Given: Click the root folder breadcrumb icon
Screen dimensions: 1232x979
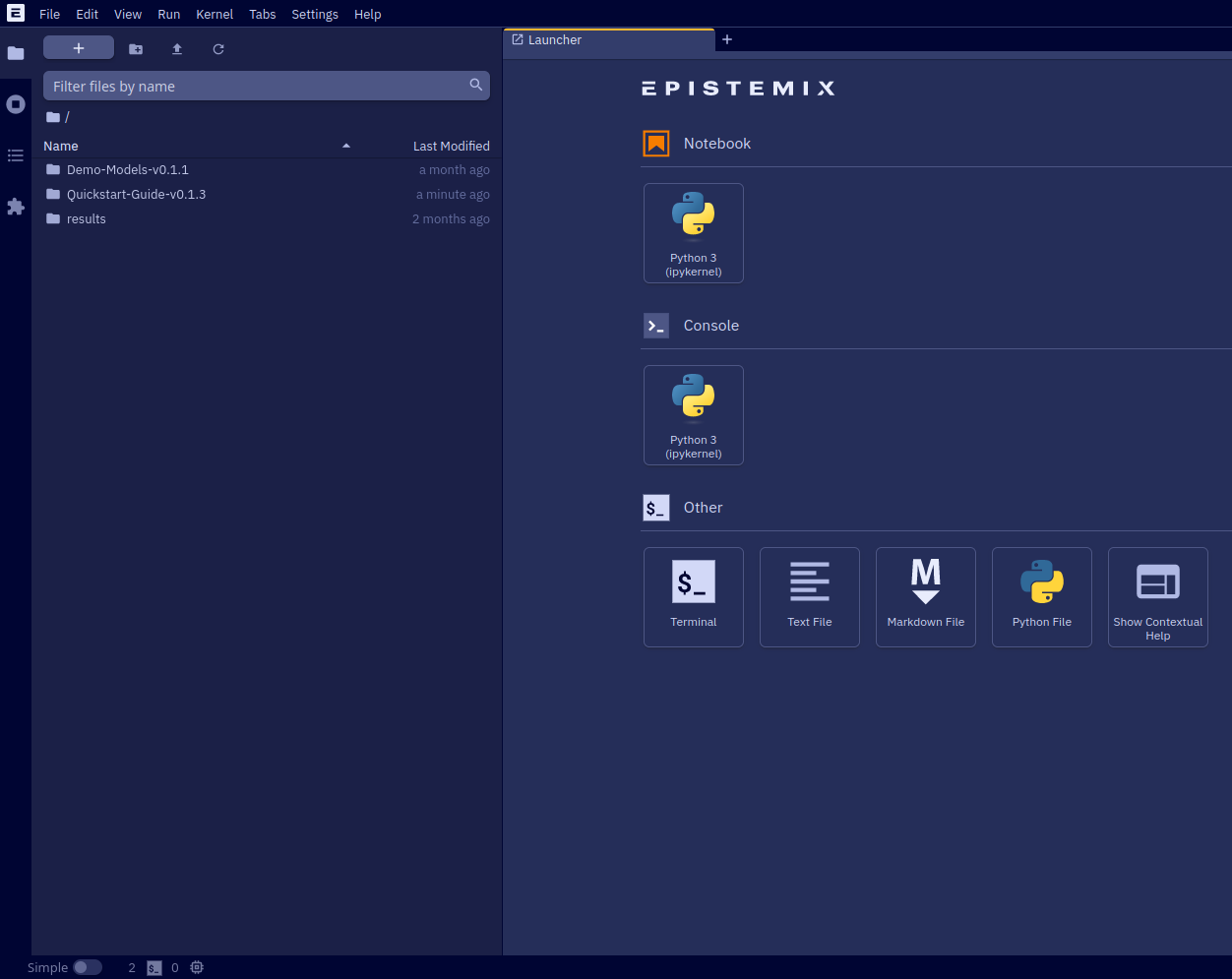Looking at the screenshot, I should (x=53, y=117).
